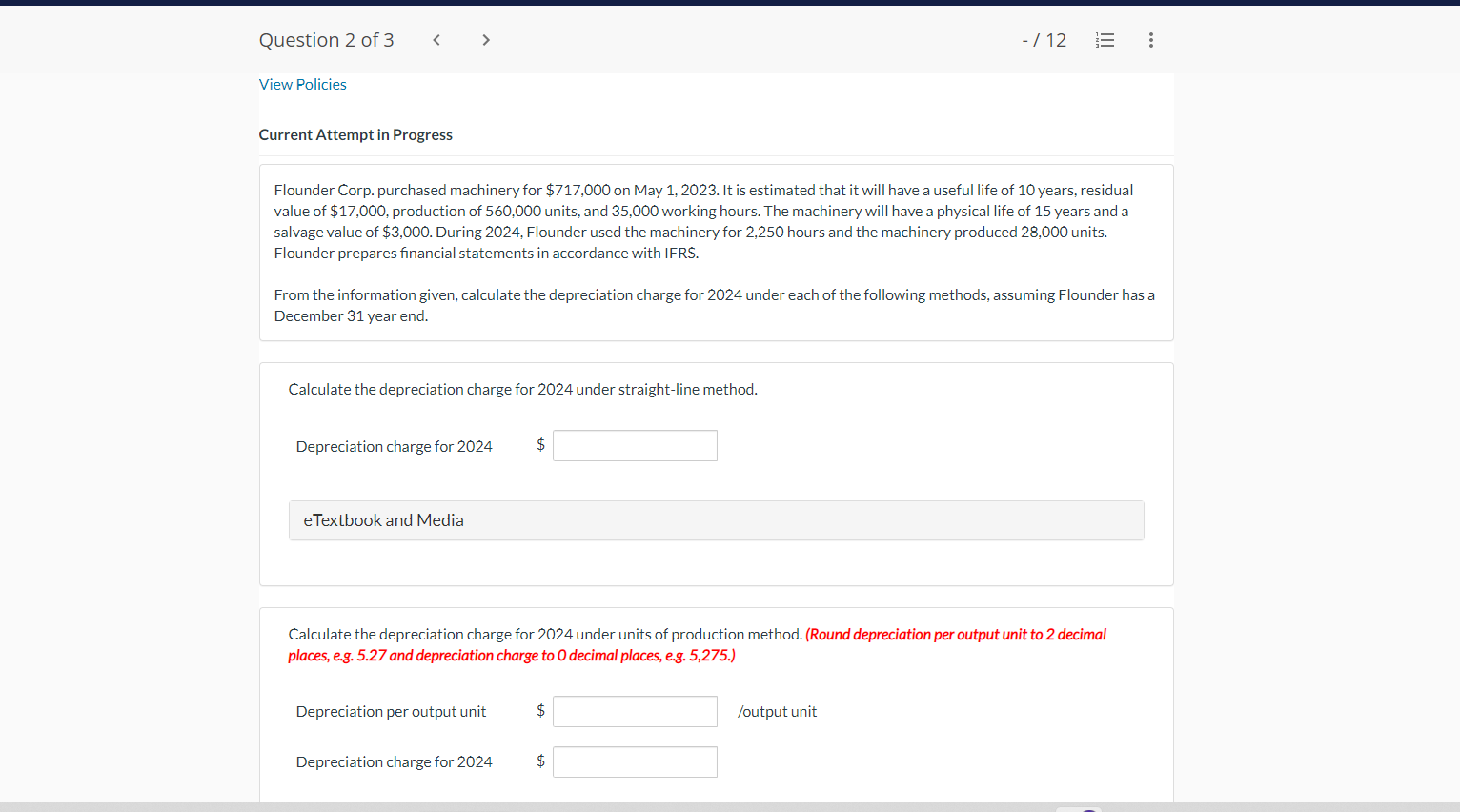The image size is (1460, 812).
Task: Click the score indicator showing -/12
Action: (1044, 40)
